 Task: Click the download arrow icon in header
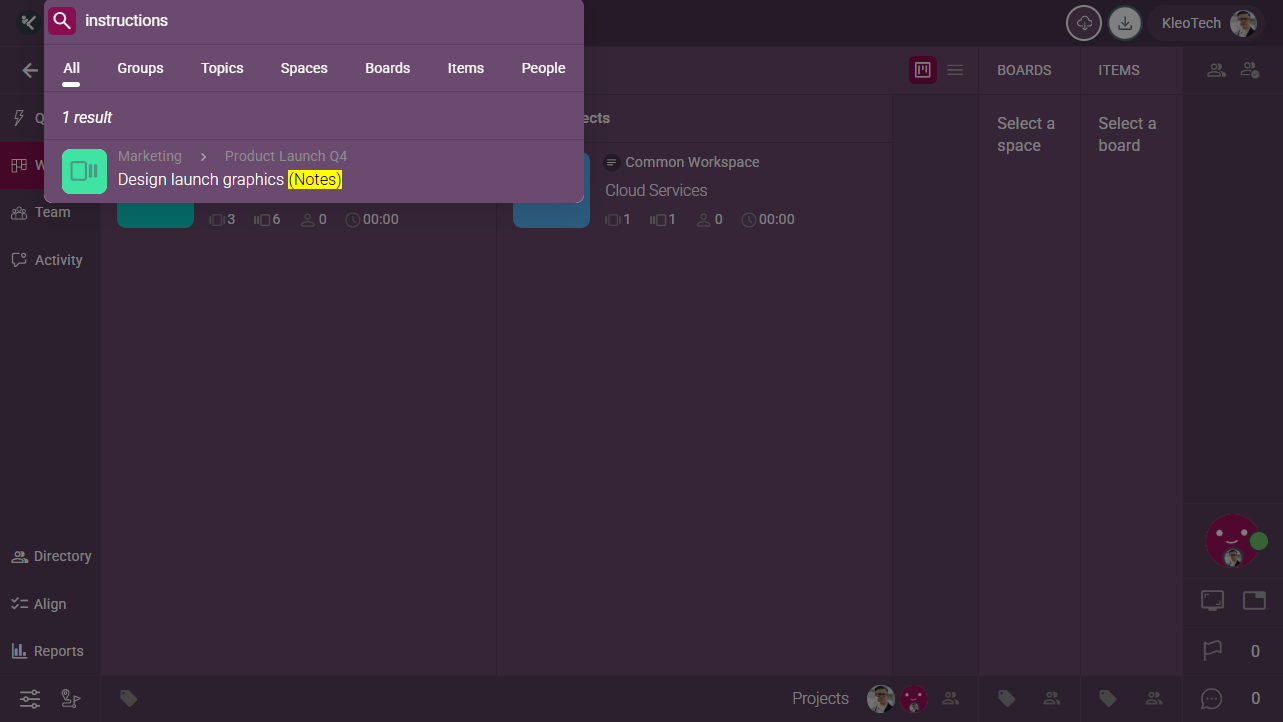coord(1125,23)
